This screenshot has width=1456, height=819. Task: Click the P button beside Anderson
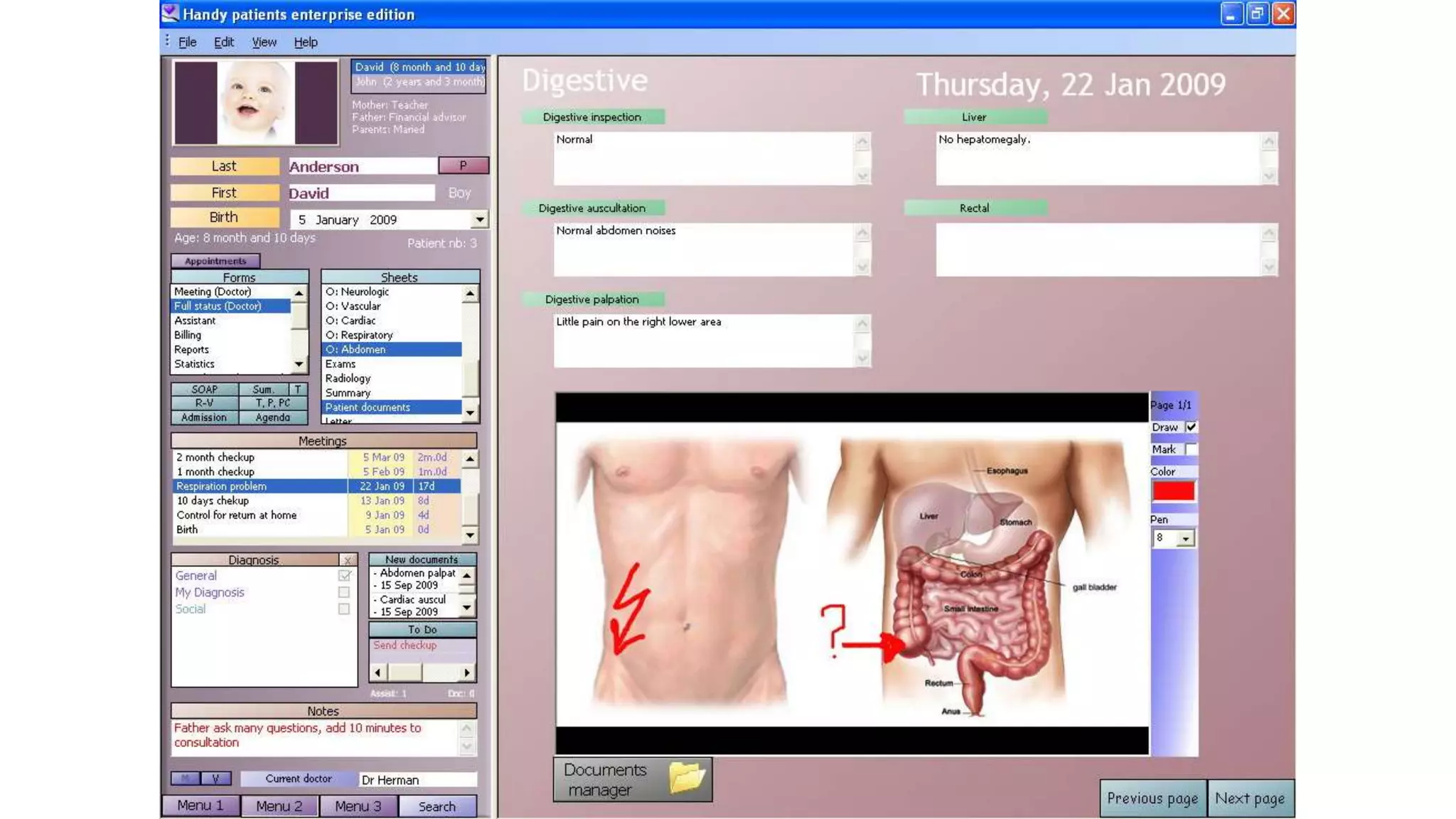(464, 166)
